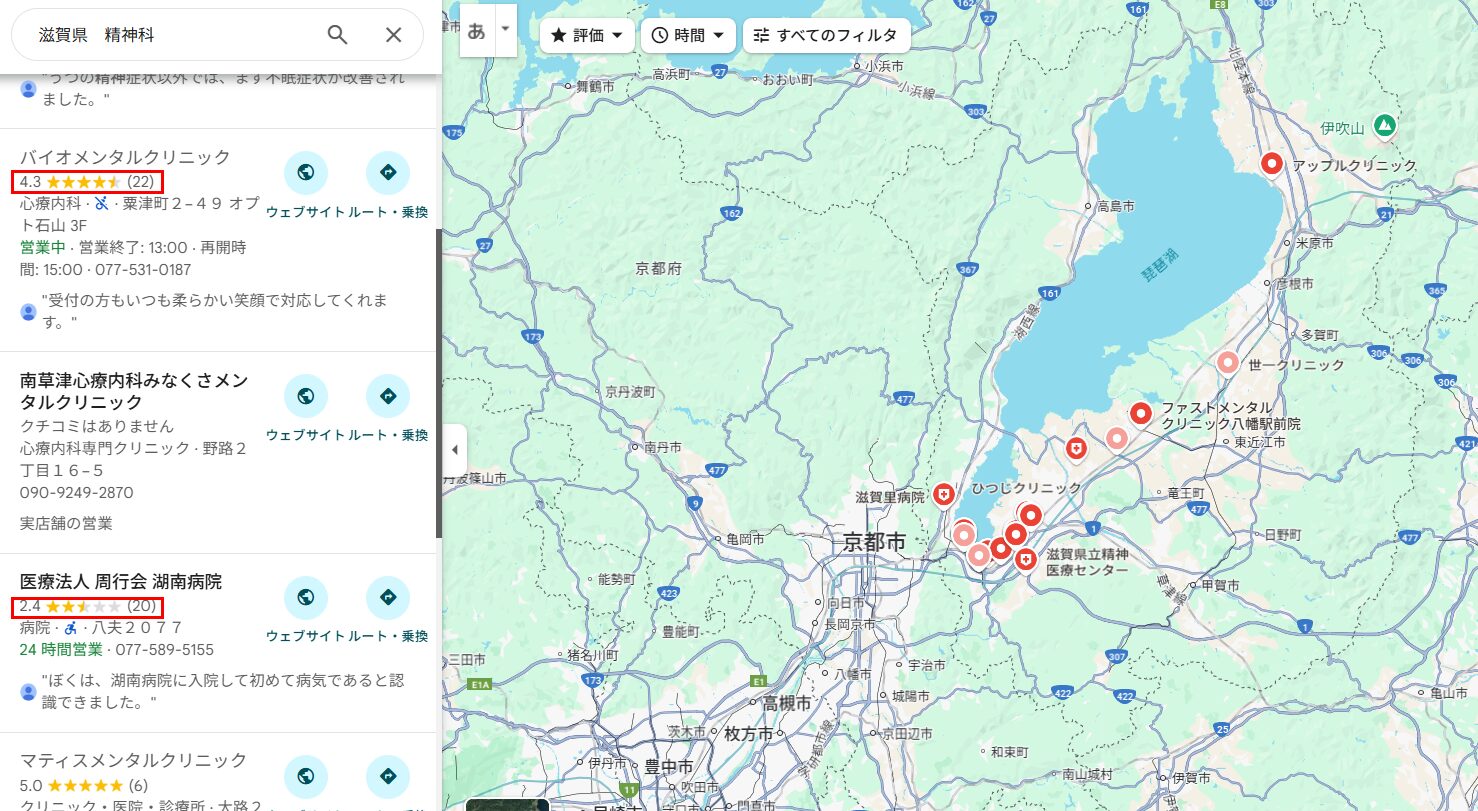
Task: Click the 甲賀市 label on the map
Action: click(1220, 584)
